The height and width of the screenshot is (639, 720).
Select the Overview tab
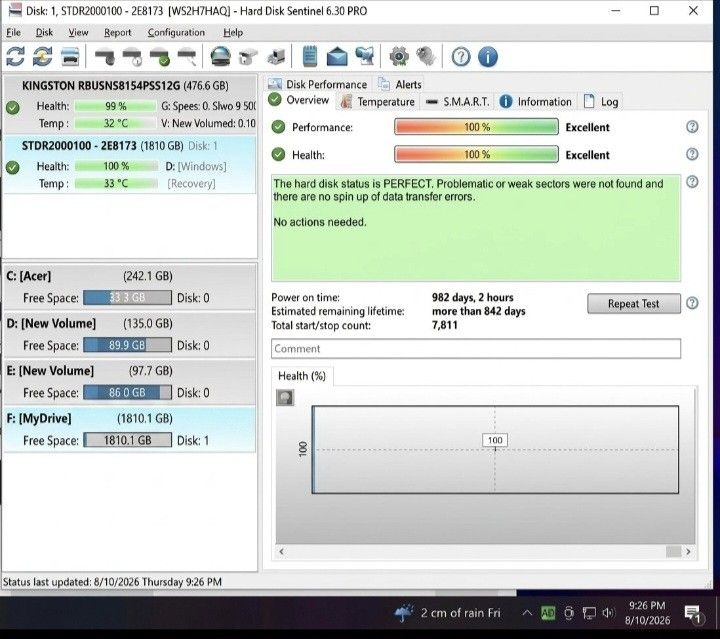[299, 100]
